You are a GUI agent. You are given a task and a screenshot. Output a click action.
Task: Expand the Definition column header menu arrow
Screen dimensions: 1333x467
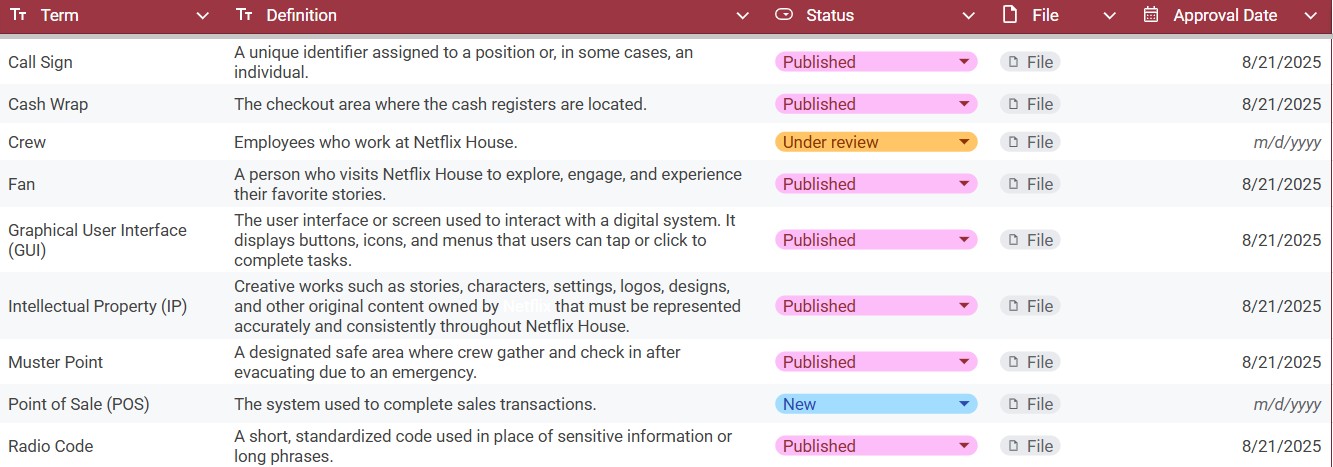[742, 16]
